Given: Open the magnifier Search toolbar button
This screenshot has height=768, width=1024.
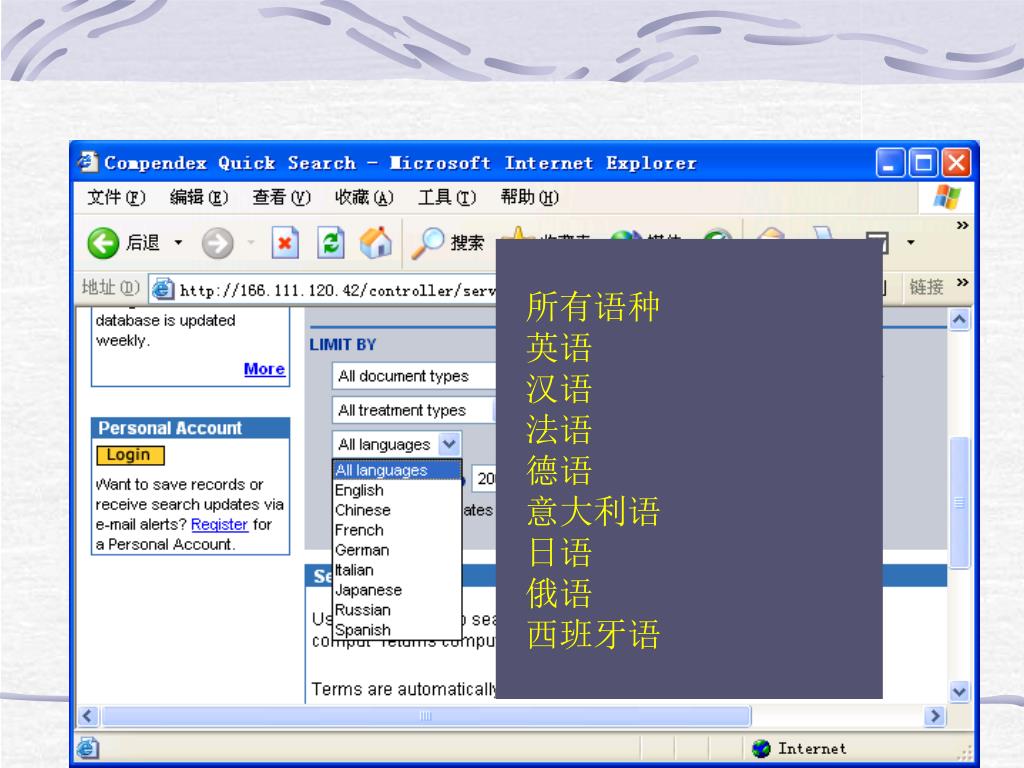Looking at the screenshot, I should pos(448,243).
